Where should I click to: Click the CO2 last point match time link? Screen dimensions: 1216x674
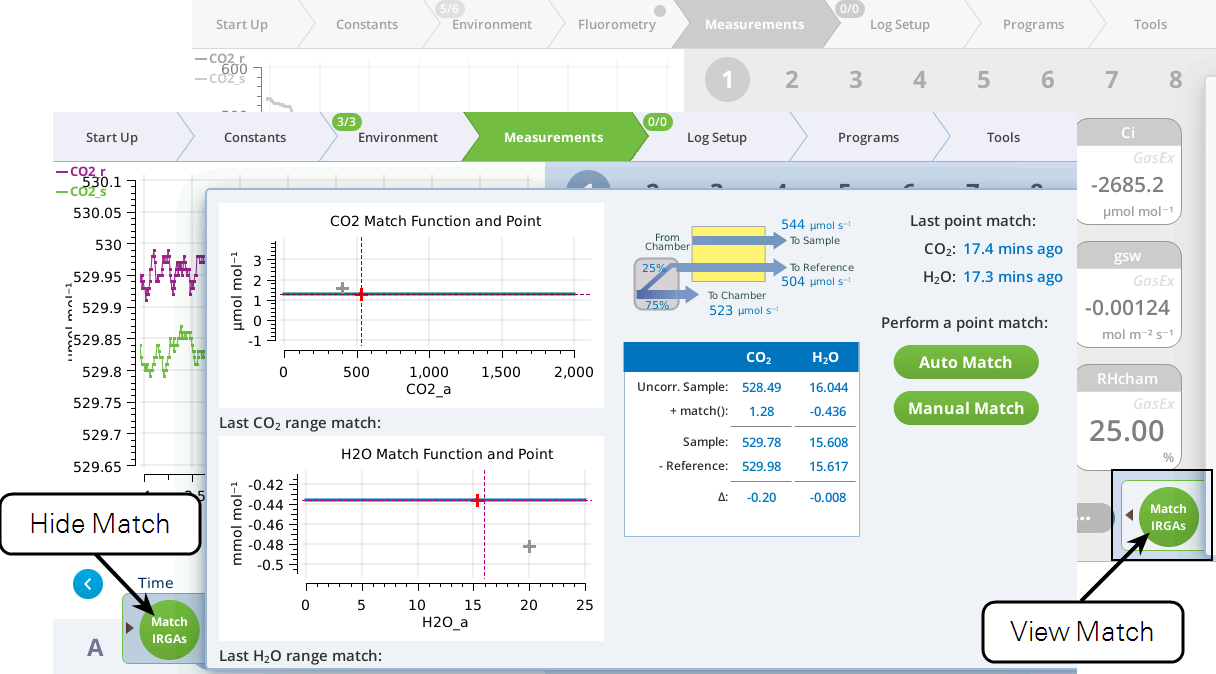click(x=1012, y=249)
